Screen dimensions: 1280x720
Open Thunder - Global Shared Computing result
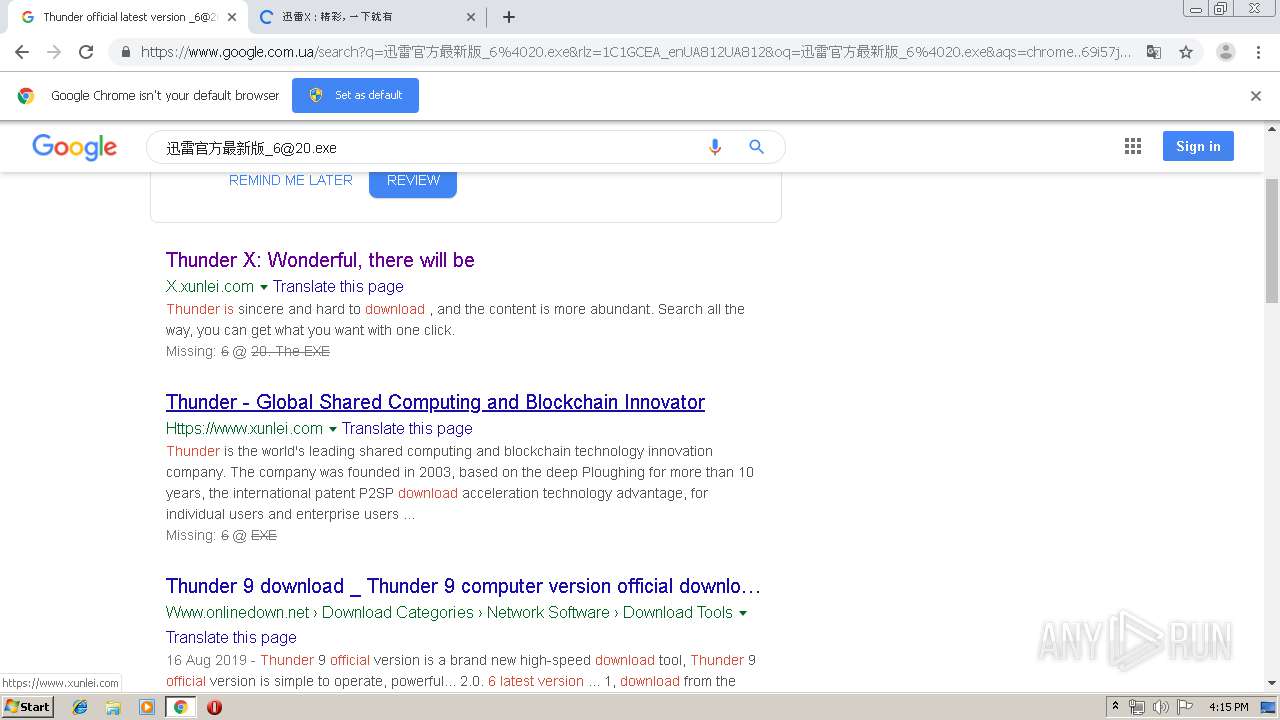(x=435, y=402)
